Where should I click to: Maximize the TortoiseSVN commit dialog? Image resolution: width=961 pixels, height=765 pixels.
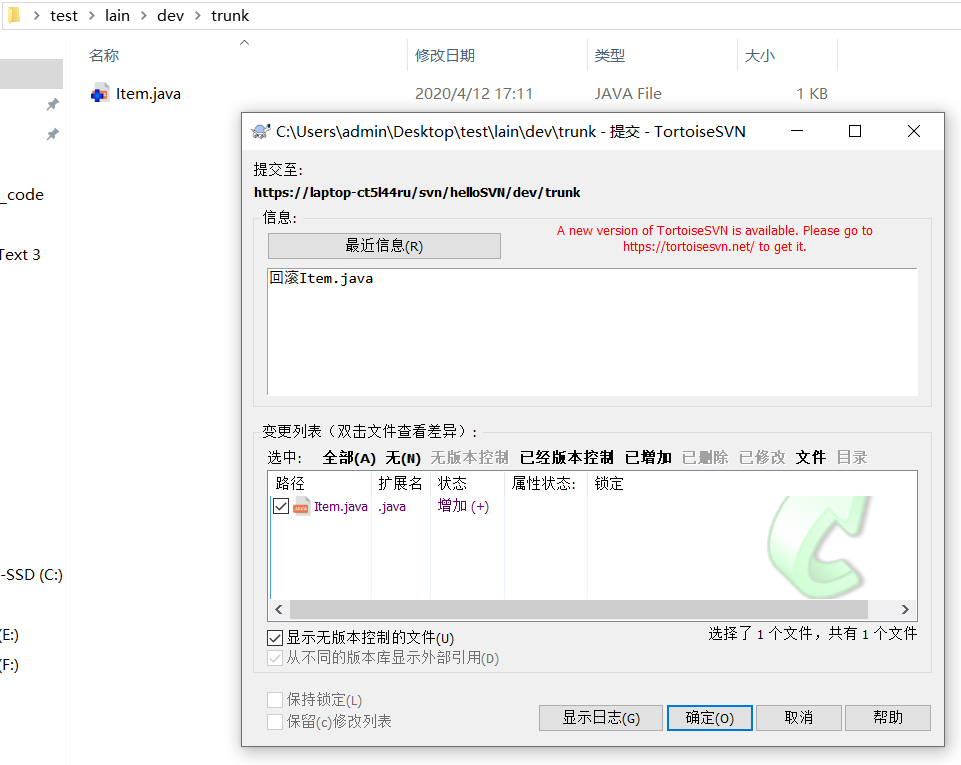[x=855, y=131]
